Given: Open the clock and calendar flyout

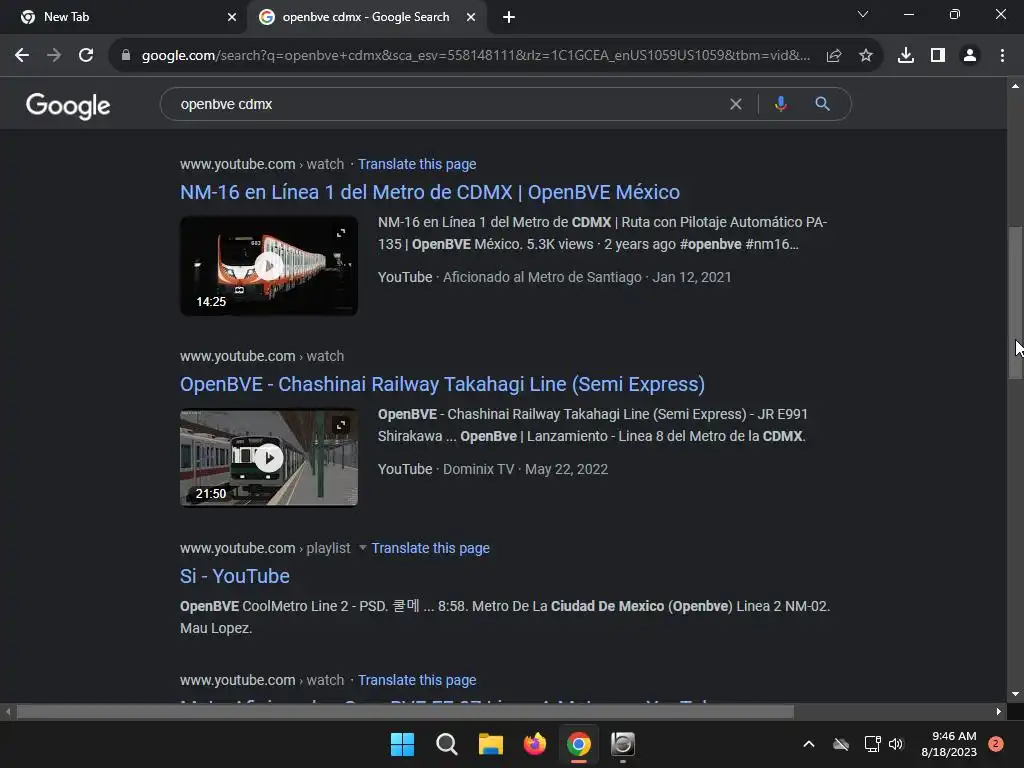Looking at the screenshot, I should tap(949, 744).
